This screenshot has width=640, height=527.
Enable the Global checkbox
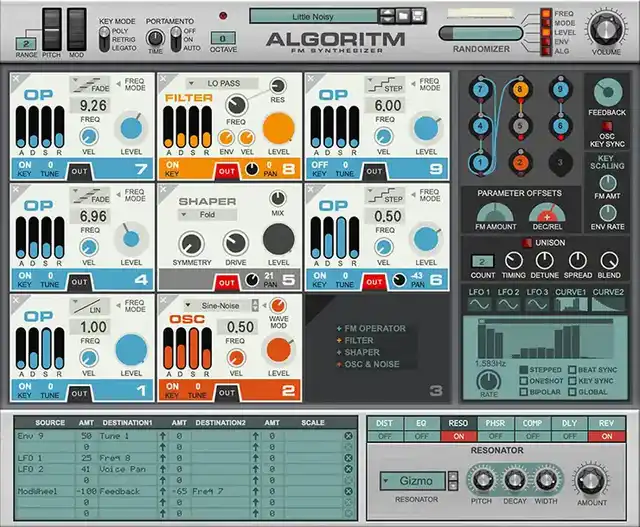click(x=572, y=392)
